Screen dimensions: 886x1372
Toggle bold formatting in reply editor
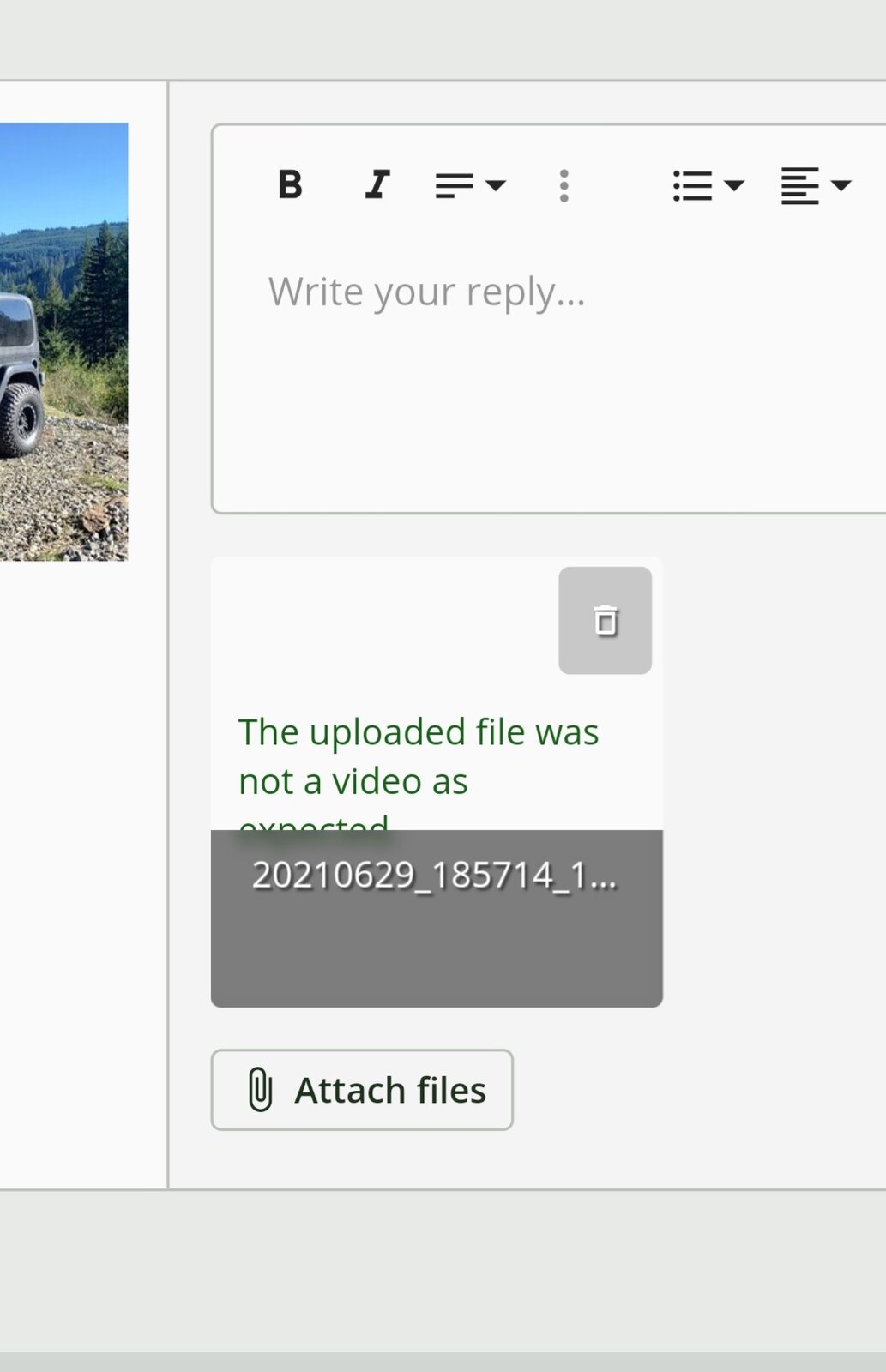[x=291, y=184]
